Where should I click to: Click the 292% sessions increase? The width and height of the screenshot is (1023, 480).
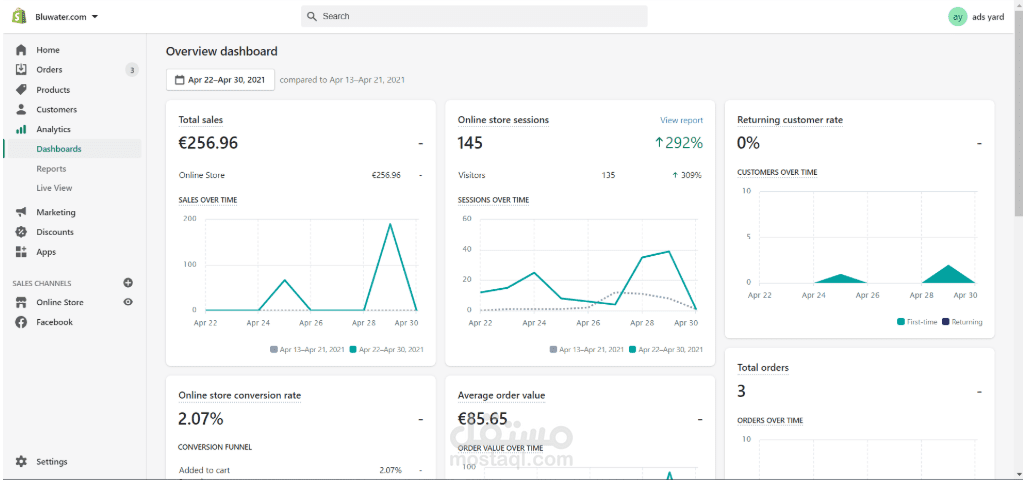pos(679,143)
